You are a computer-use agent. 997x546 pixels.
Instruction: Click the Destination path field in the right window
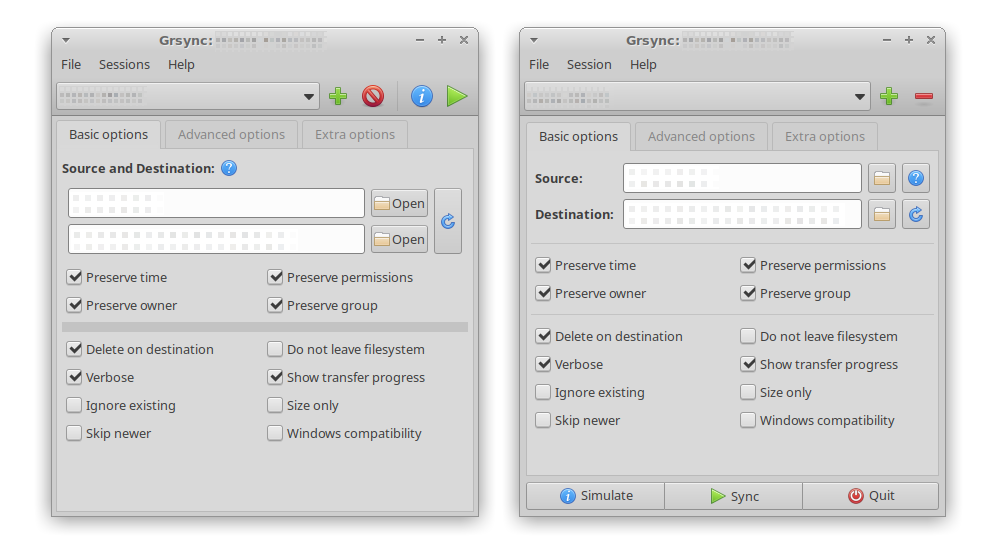point(742,214)
